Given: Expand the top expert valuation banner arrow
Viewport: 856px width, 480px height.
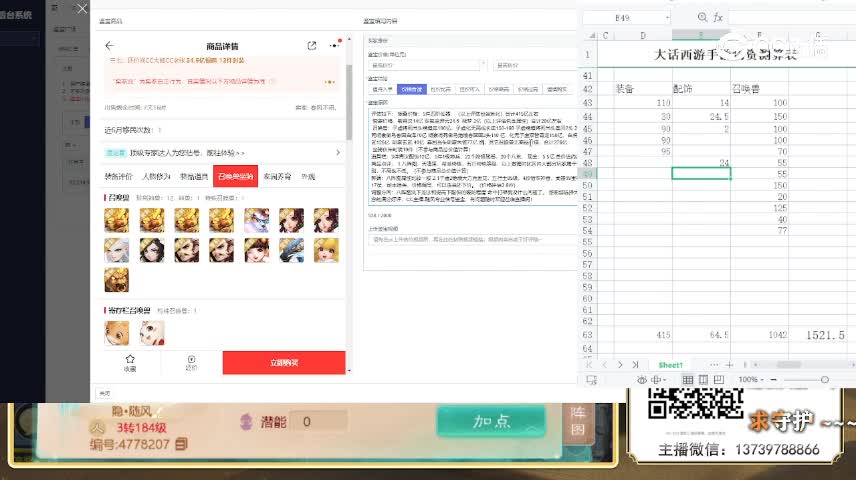Looking at the screenshot, I should click(338, 153).
